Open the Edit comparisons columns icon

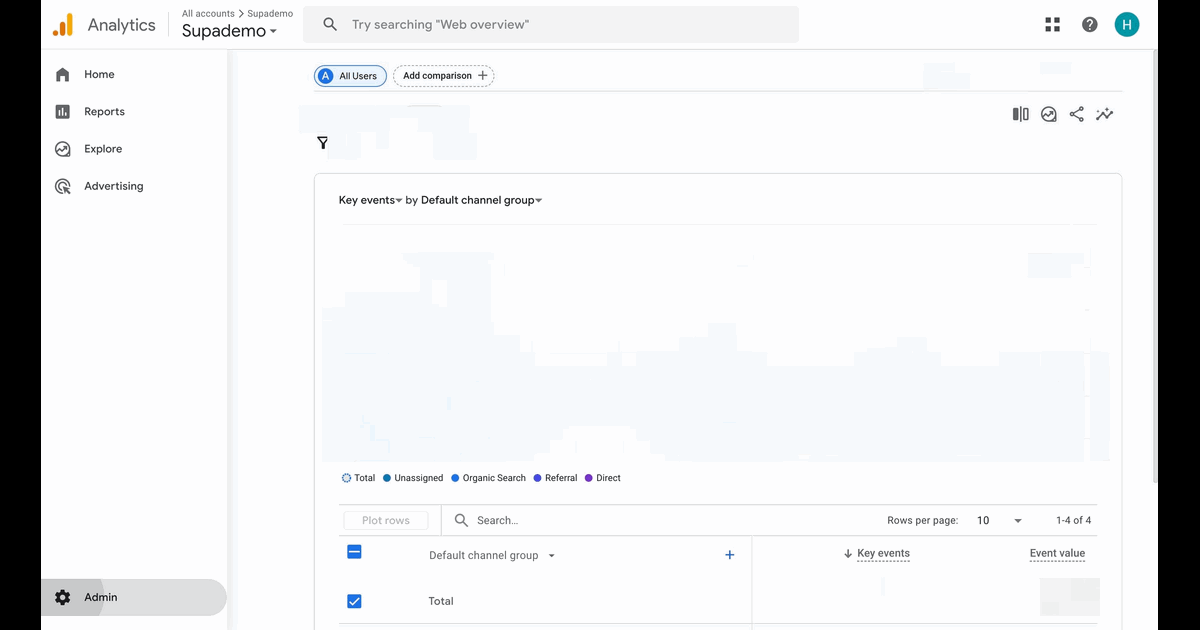click(x=1020, y=114)
